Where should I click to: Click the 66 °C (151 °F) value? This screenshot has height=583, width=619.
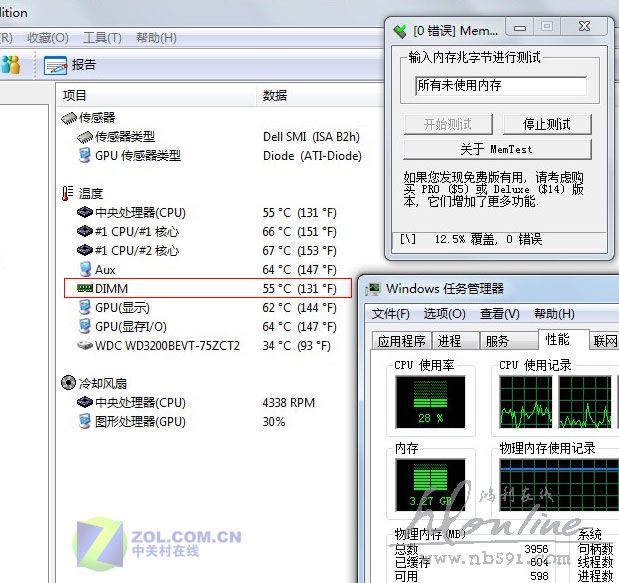(x=300, y=232)
